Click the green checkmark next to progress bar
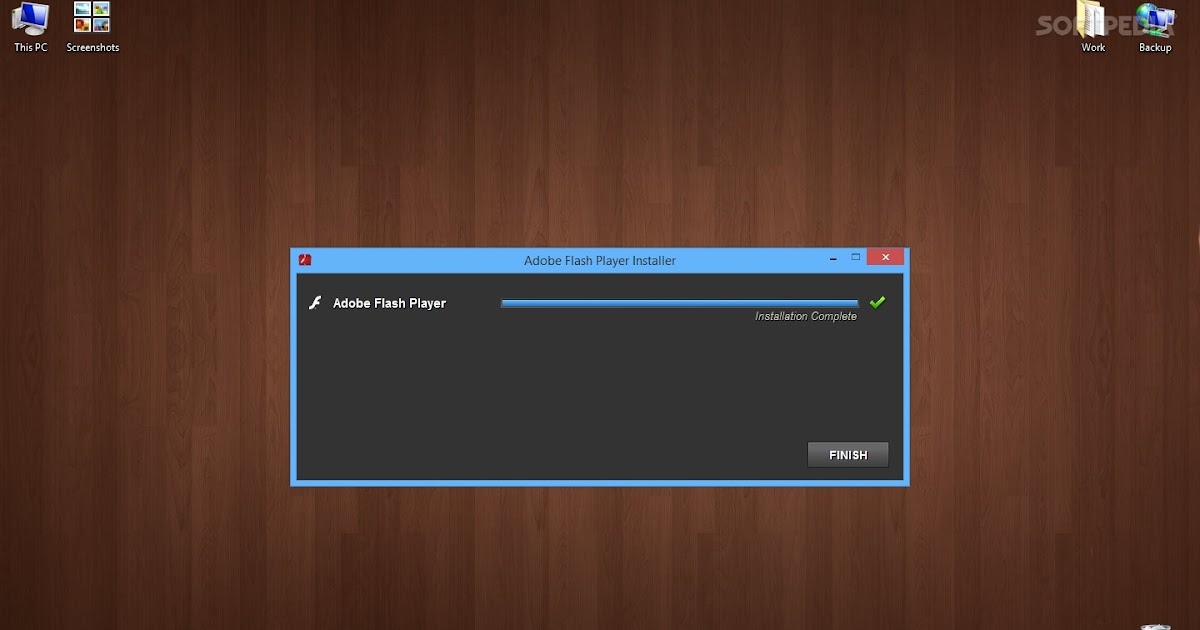 click(x=878, y=302)
